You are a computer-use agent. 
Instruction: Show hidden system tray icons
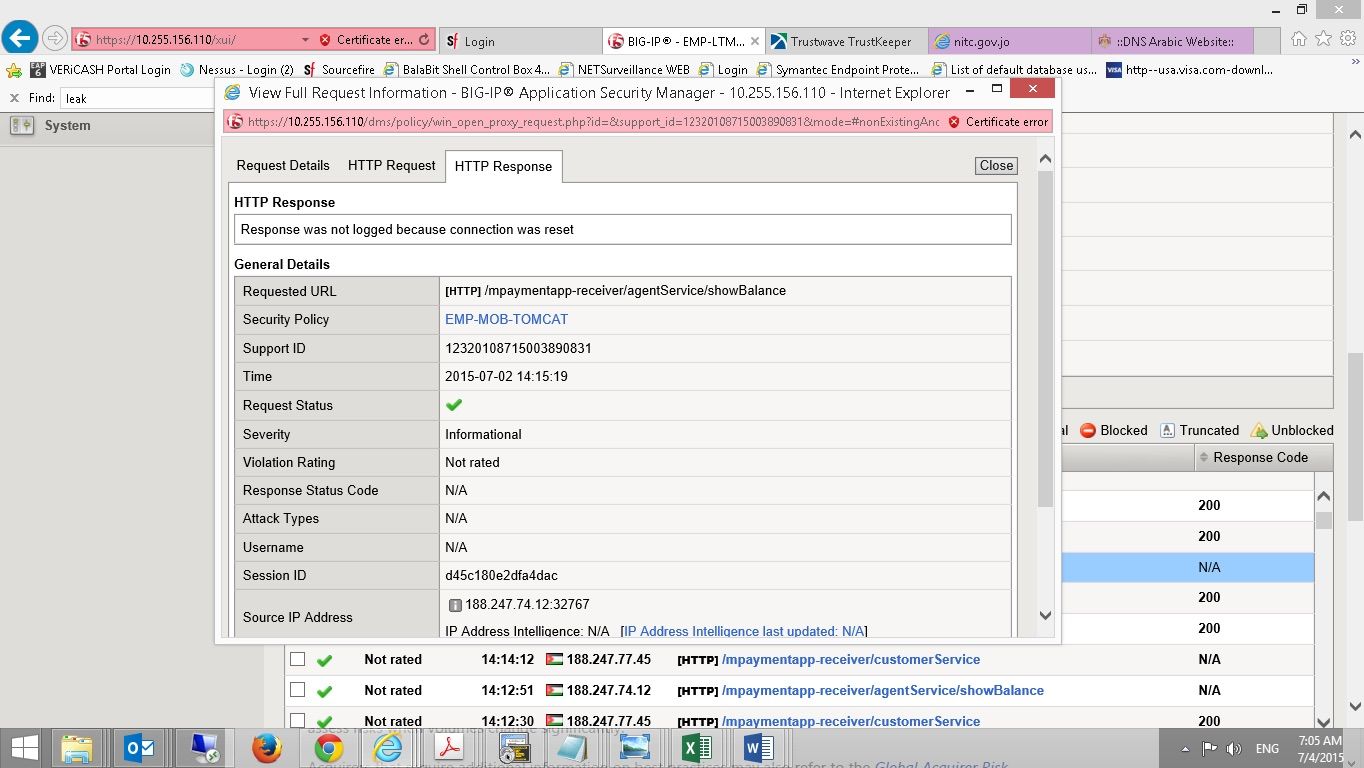[x=1186, y=749]
